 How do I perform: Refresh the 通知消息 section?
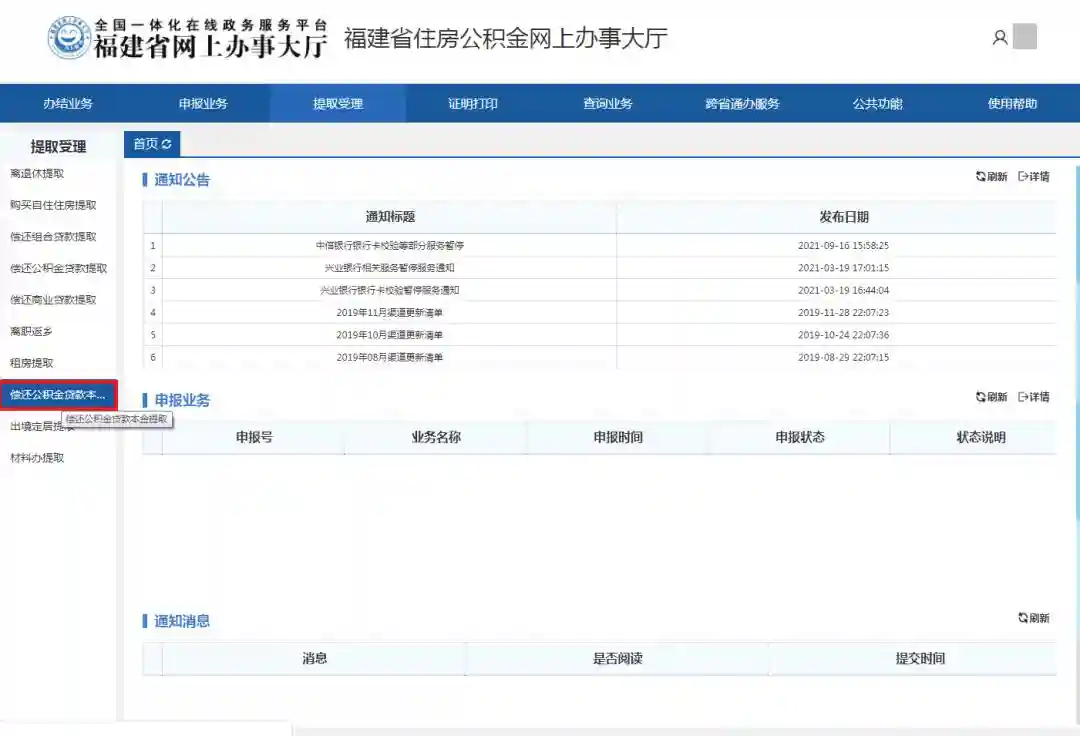1034,618
